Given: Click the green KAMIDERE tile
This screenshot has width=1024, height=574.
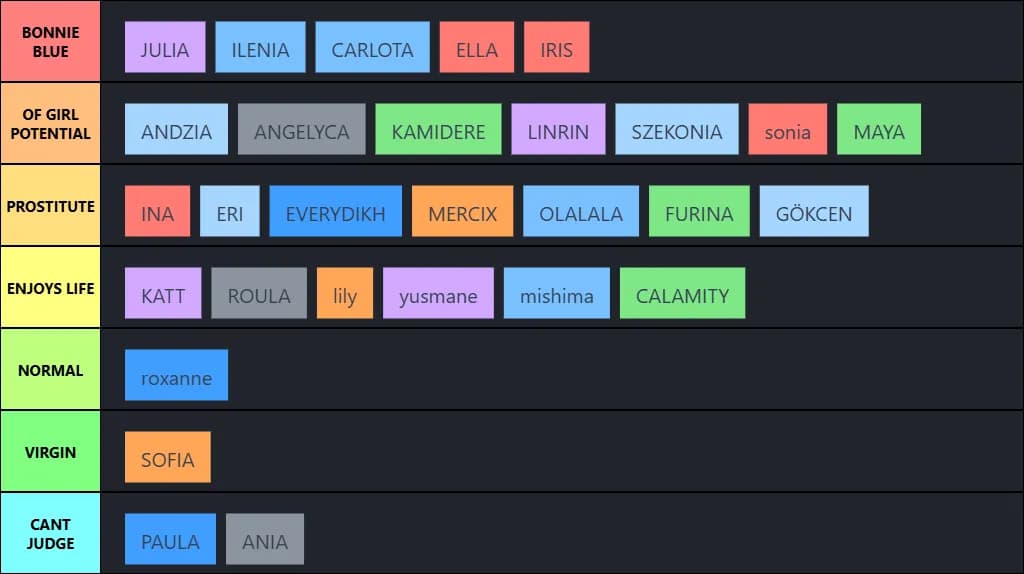Looking at the screenshot, I should tap(438, 129).
